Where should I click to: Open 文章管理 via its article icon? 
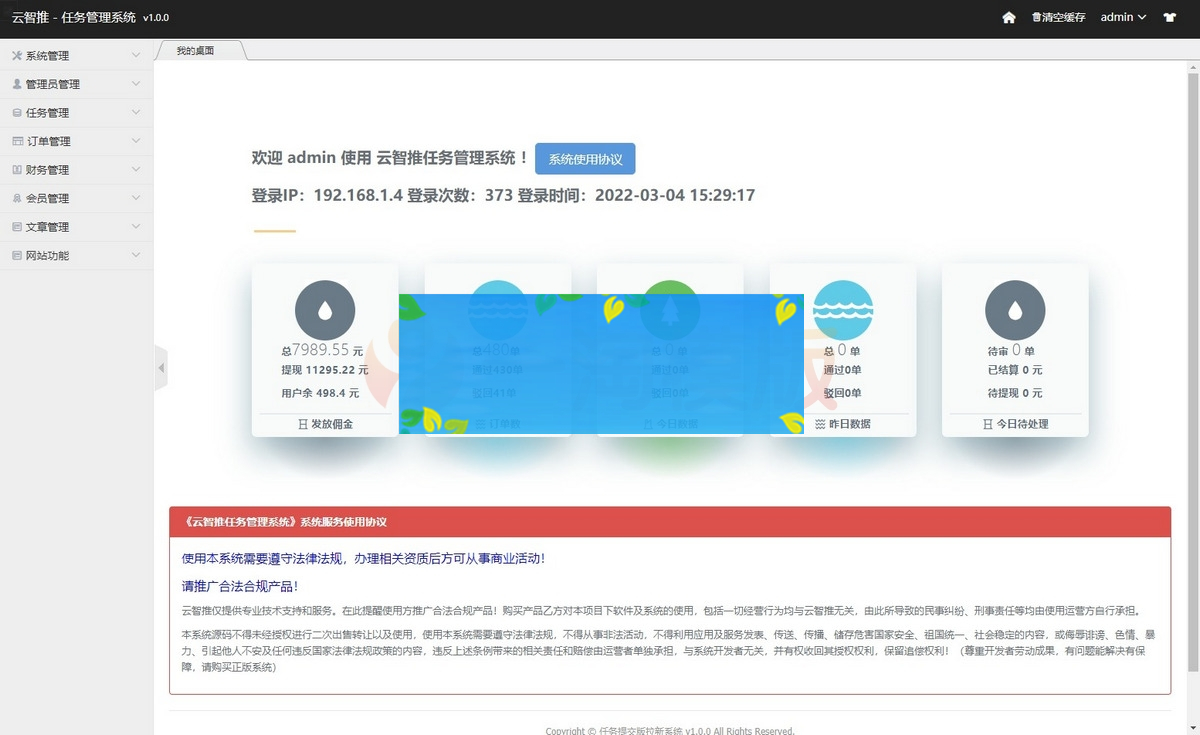click(17, 226)
